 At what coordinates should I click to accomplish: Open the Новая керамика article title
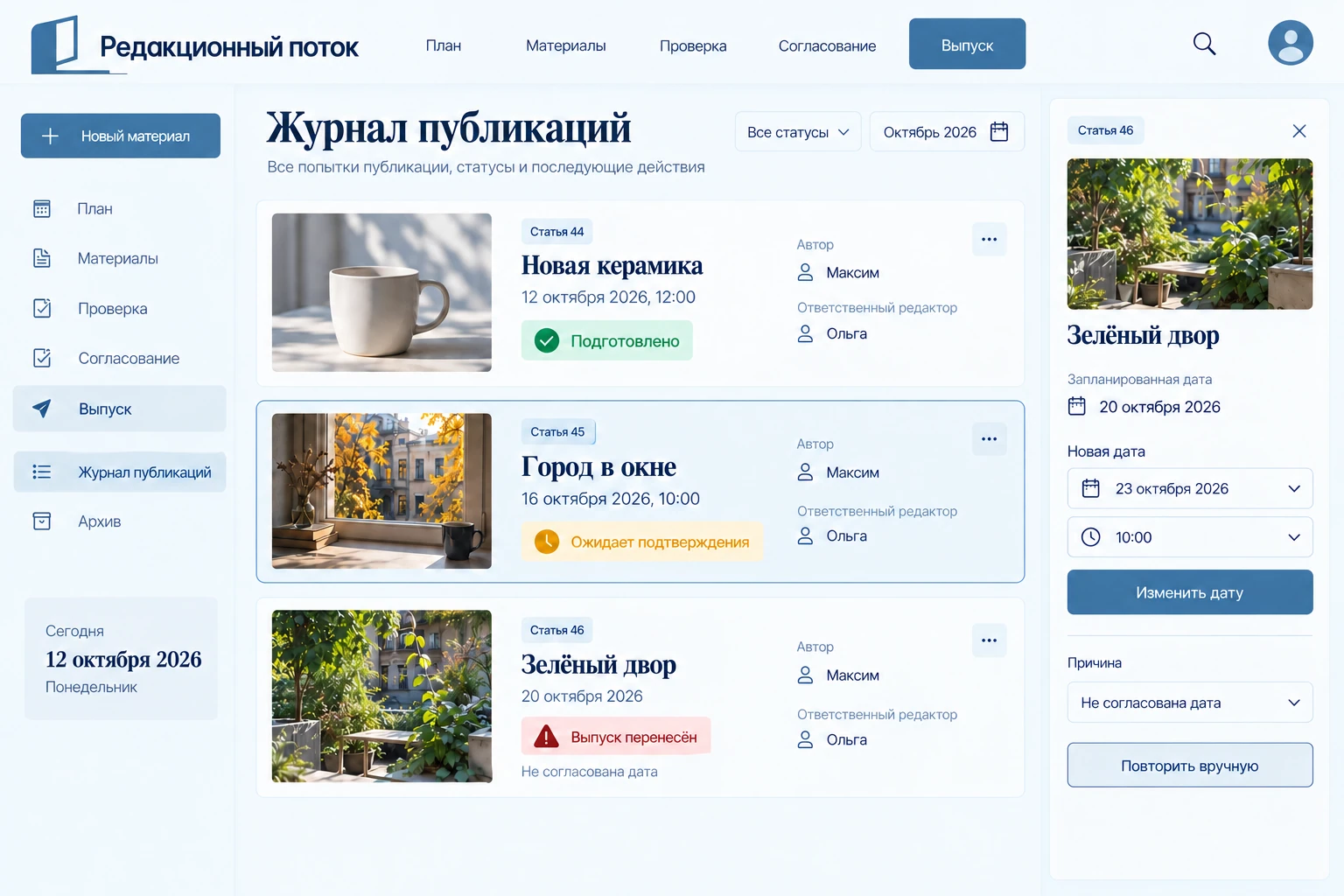(x=612, y=265)
